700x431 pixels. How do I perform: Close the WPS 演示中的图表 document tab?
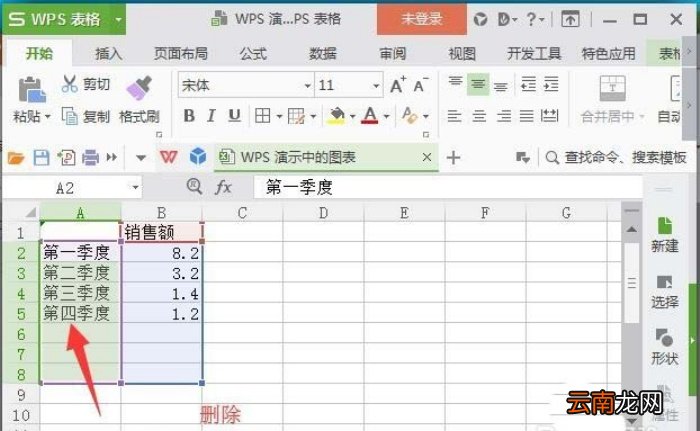point(427,157)
